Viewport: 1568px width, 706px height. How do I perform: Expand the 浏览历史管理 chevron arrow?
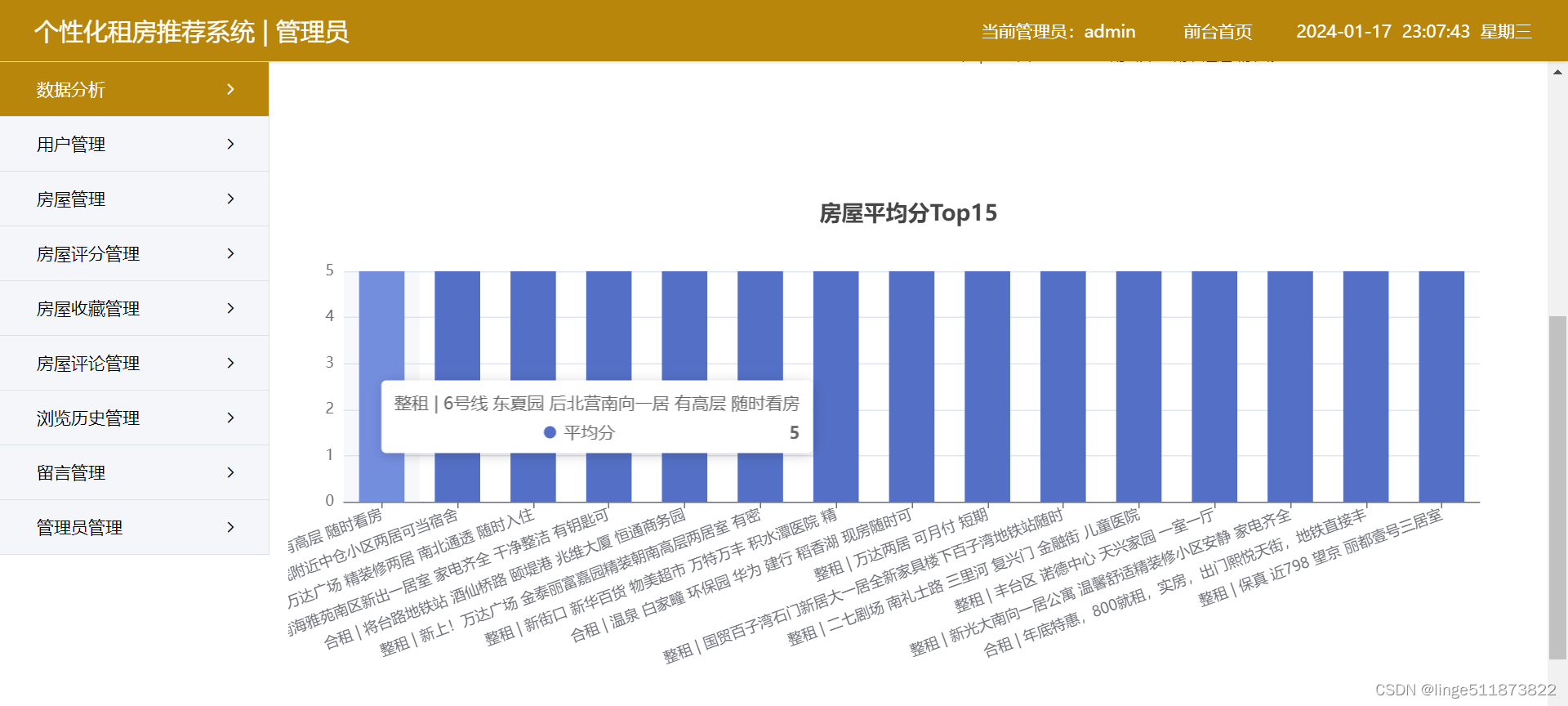coord(230,418)
